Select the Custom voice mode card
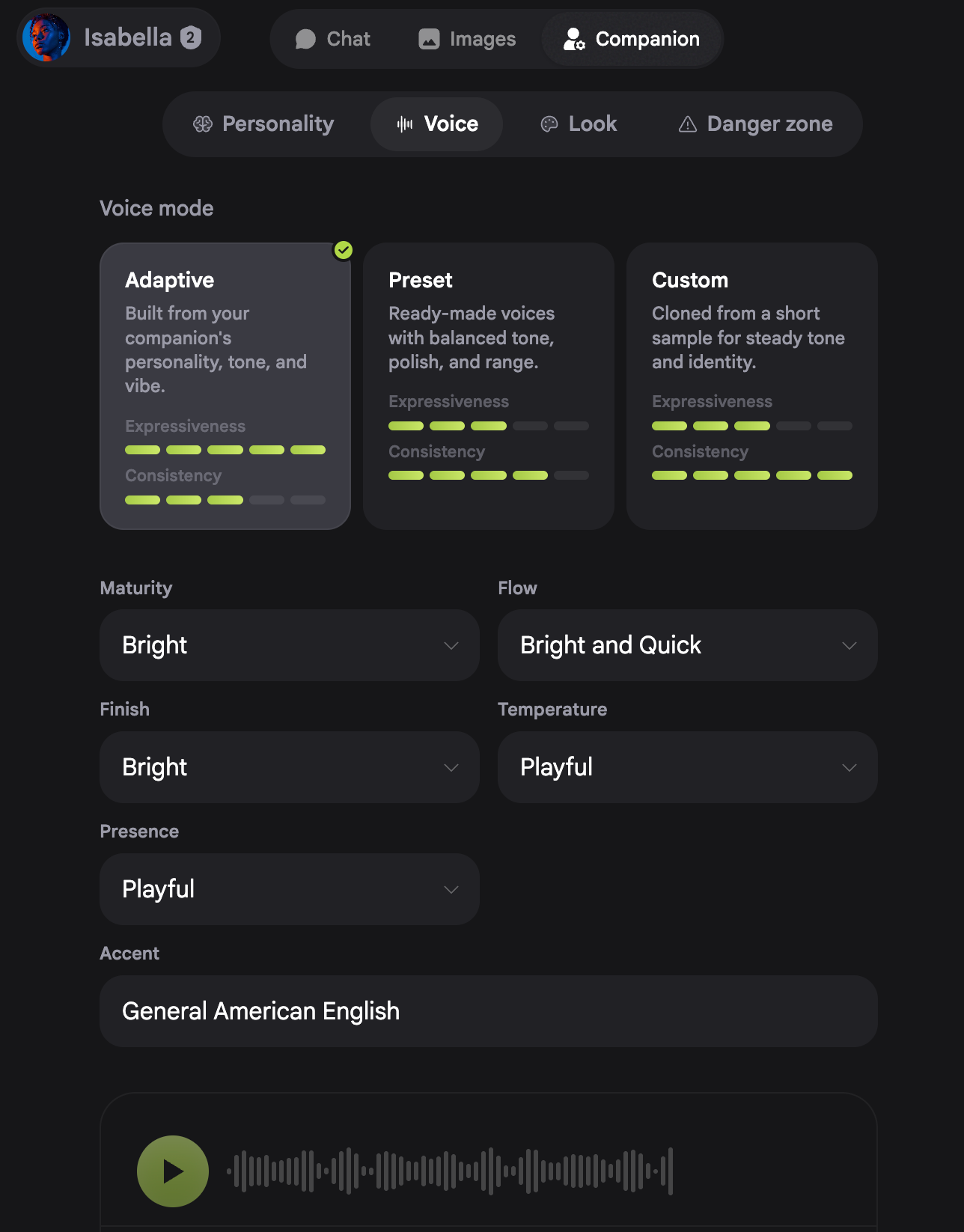The width and height of the screenshot is (964, 1232). pyautogui.click(x=752, y=386)
